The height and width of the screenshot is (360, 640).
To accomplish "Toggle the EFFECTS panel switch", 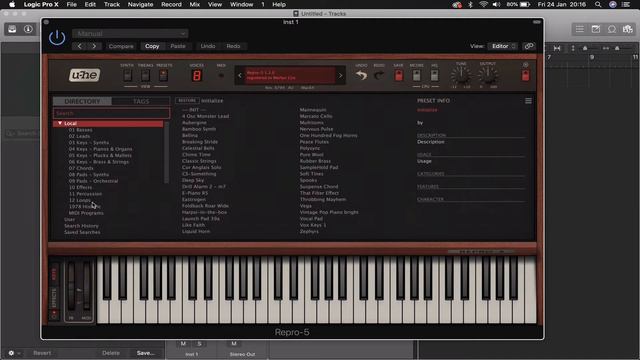I will point(54,298).
